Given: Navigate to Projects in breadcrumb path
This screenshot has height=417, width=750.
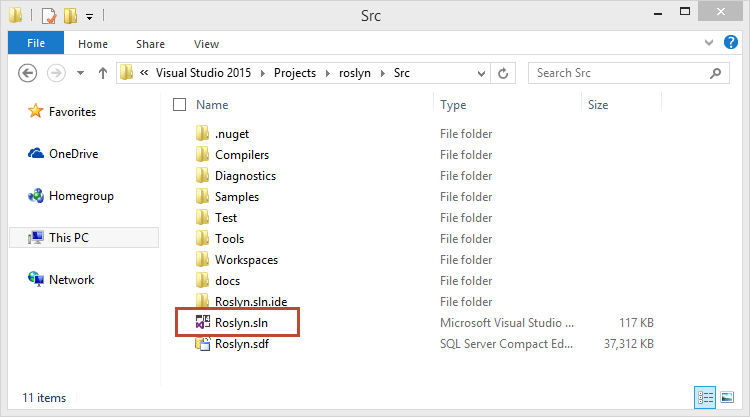Looking at the screenshot, I should [x=295, y=73].
